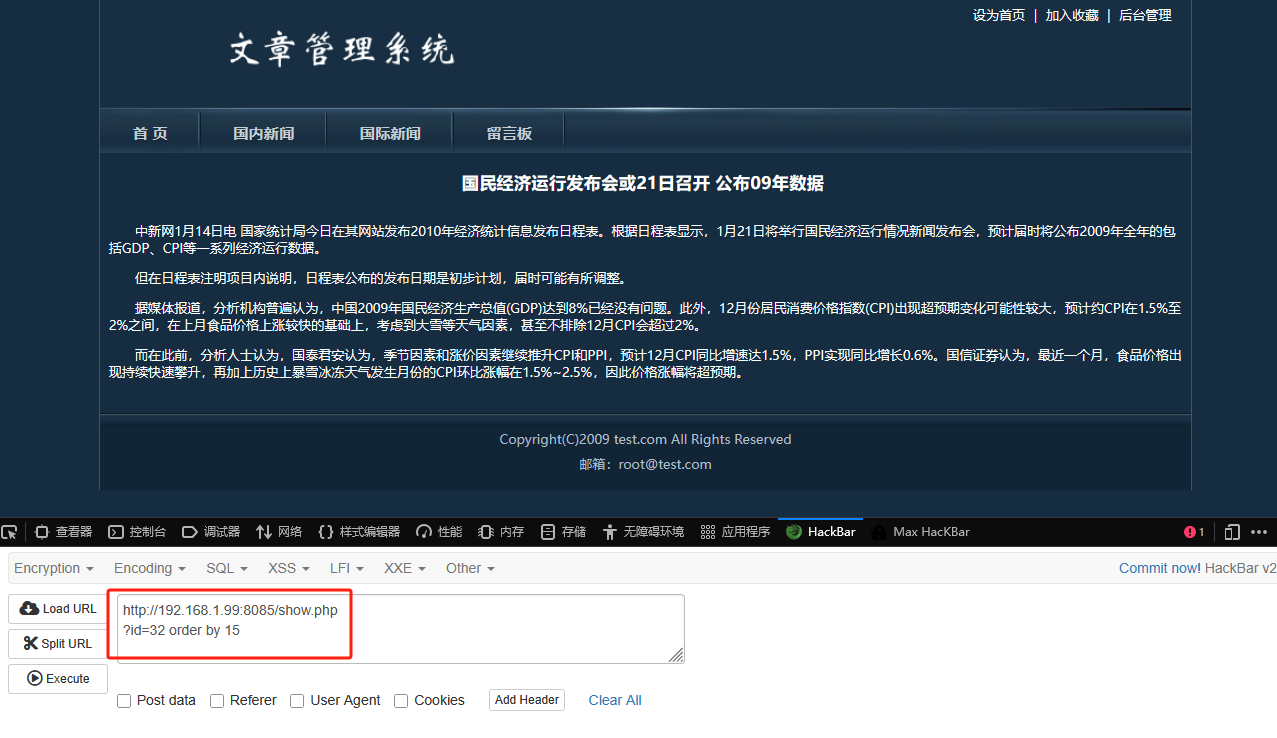Open the 留言板 navigation item
Image resolution: width=1277 pixels, height=738 pixels.
pos(509,133)
